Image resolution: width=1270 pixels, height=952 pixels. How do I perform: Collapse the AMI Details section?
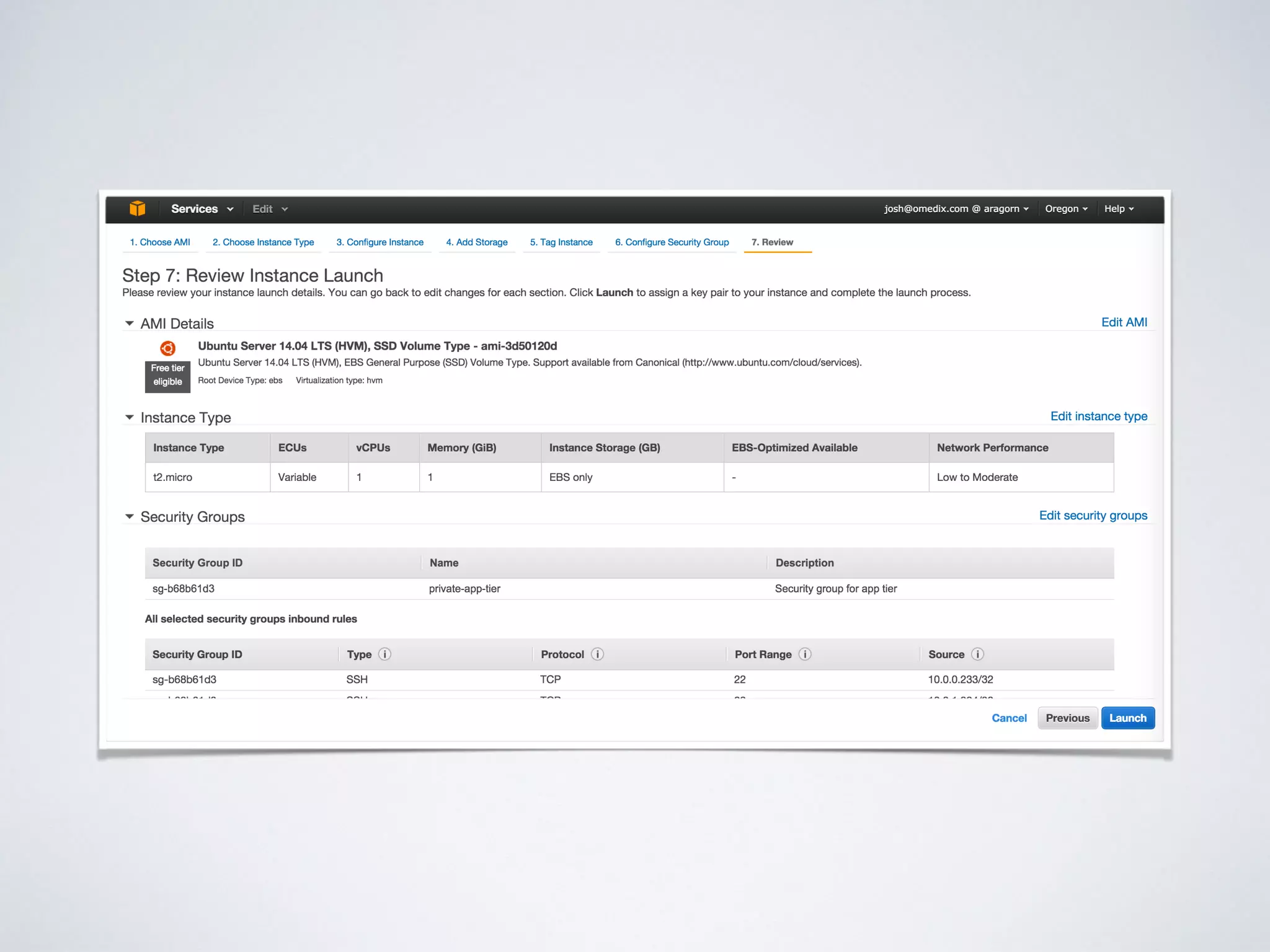(x=130, y=324)
